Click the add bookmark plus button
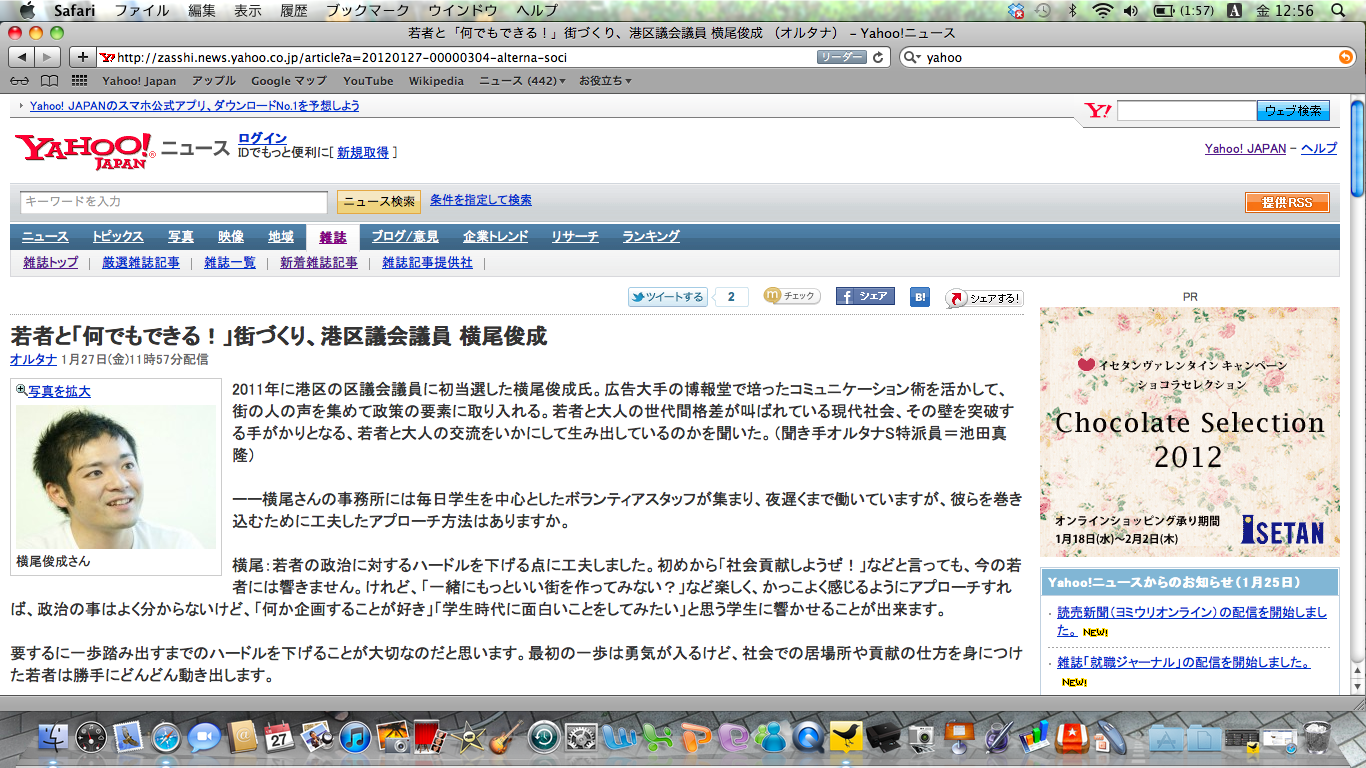1366x768 pixels. (82, 57)
